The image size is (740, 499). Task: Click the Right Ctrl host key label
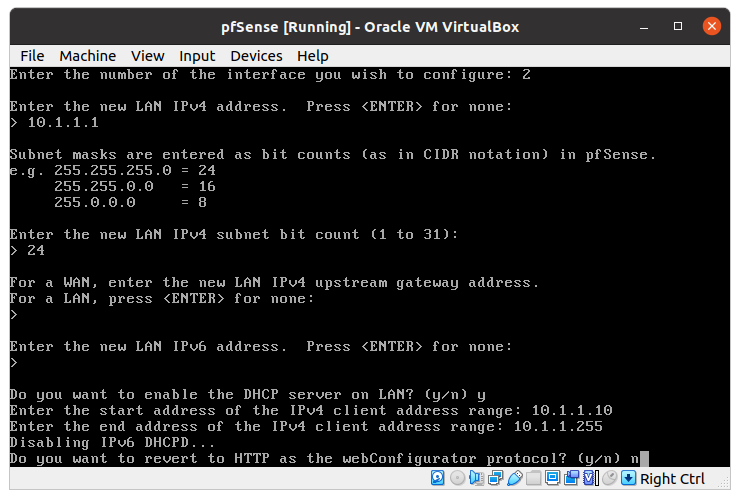(672, 479)
